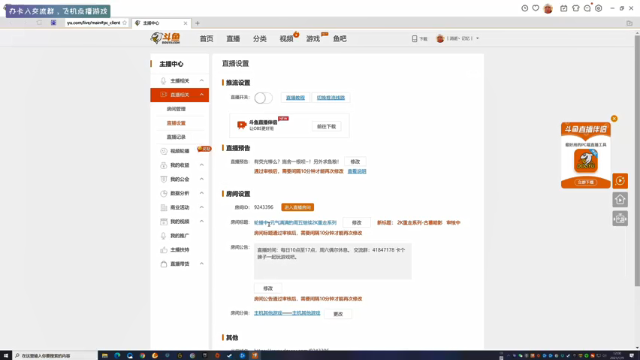Click the Douyu live companion camera icon

(x=241, y=125)
